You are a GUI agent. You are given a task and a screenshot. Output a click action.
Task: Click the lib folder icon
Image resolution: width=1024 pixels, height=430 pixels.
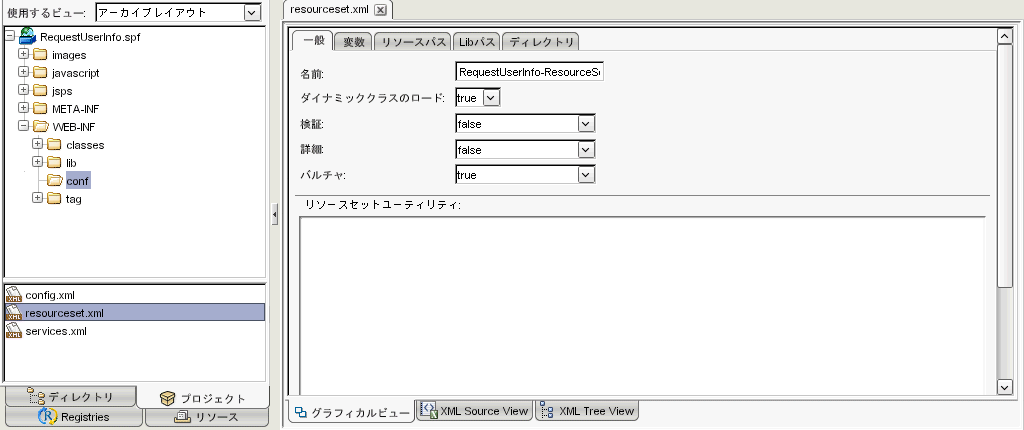click(x=55, y=162)
